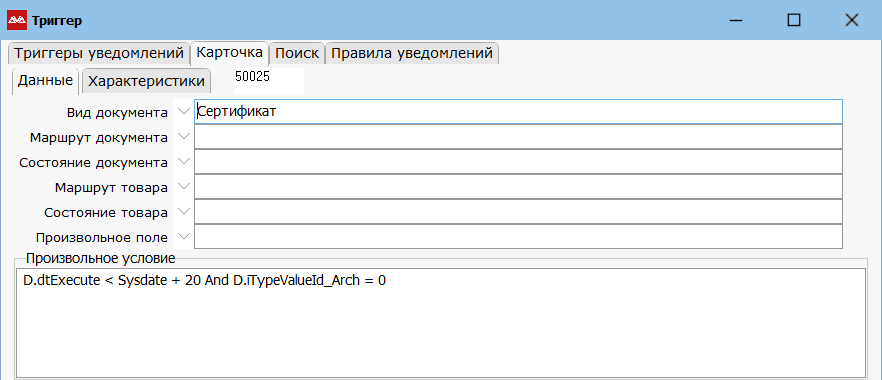Switch to the Триггеры уведомлений tab
The width and height of the screenshot is (882, 380).
coord(99,53)
